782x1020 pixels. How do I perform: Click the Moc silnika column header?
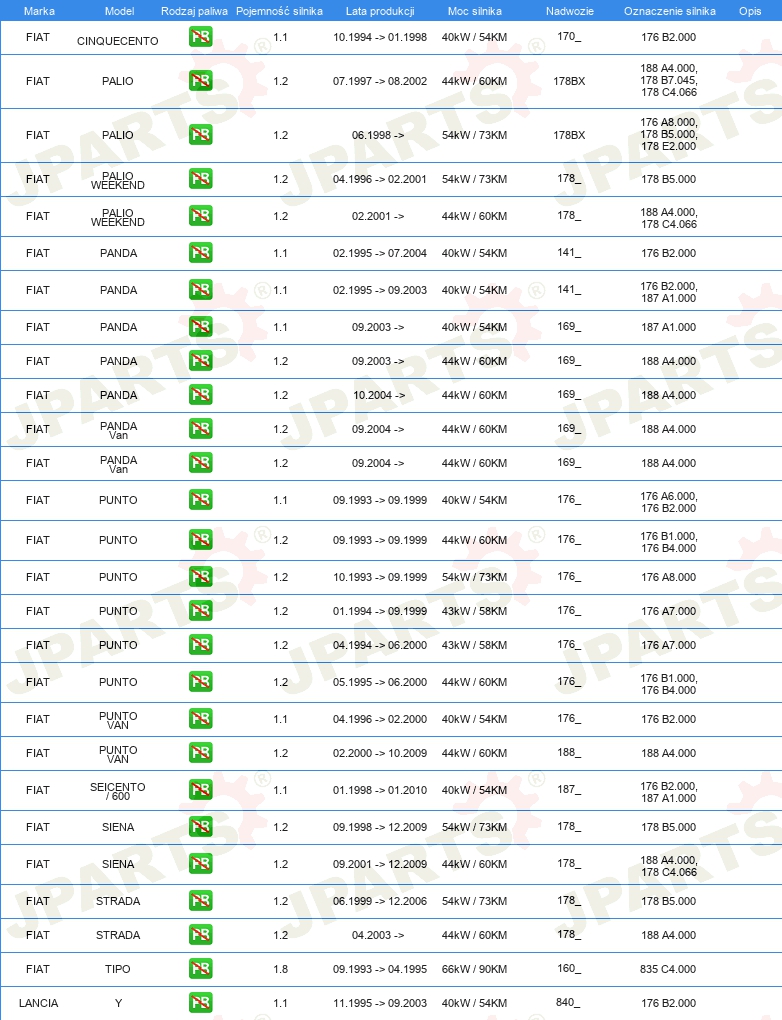click(x=475, y=11)
